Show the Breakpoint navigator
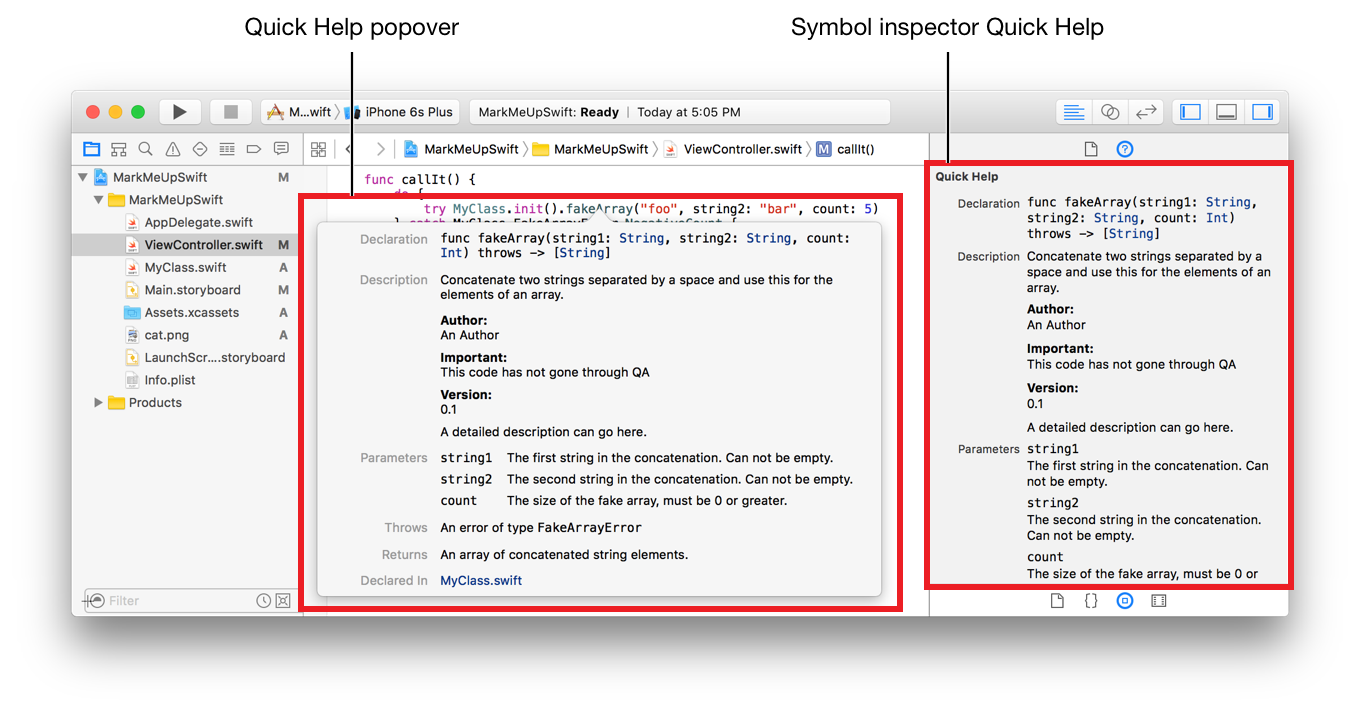 point(254,149)
